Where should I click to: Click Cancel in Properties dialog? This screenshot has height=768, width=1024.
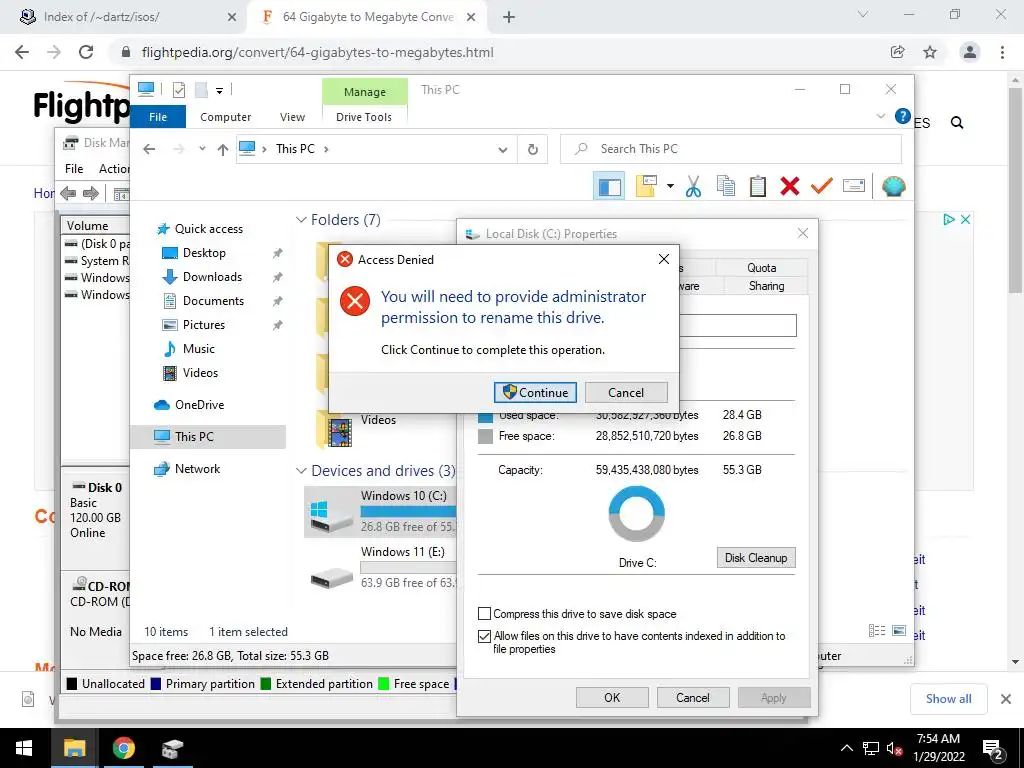[x=692, y=697]
